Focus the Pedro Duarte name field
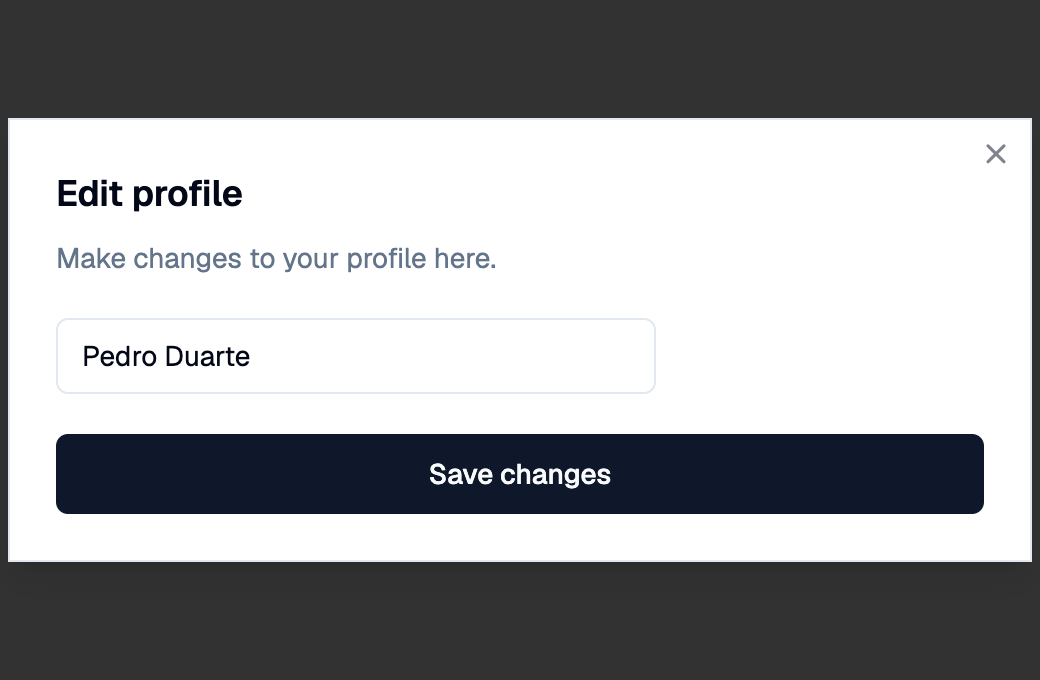Image resolution: width=1040 pixels, height=680 pixels. pyautogui.click(x=356, y=356)
